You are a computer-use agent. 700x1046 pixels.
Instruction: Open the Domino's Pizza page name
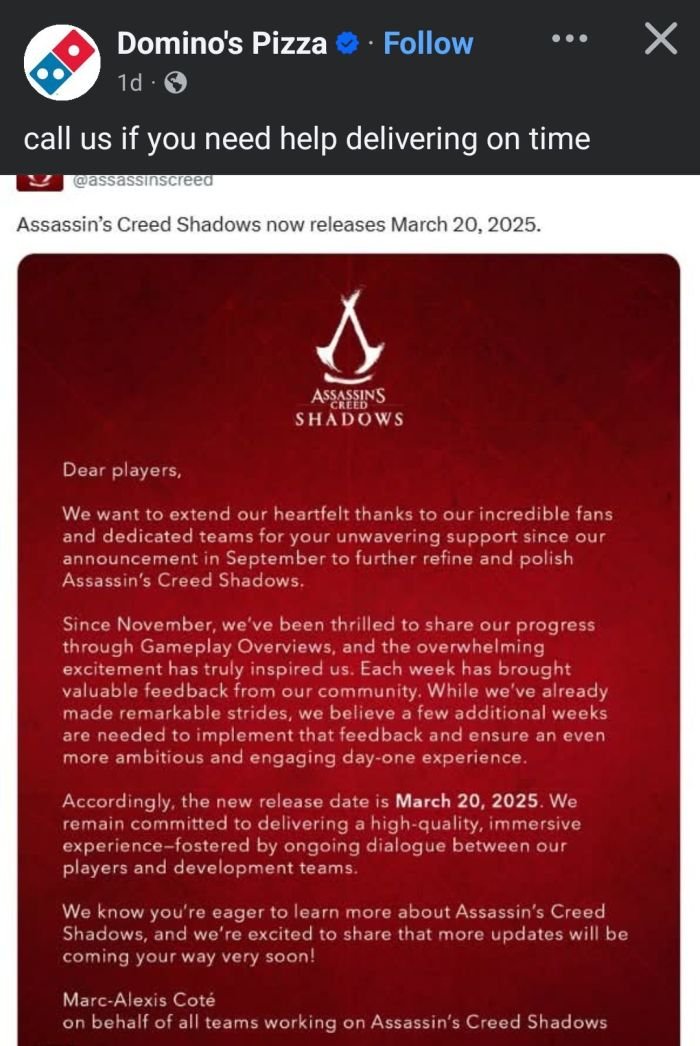222,43
